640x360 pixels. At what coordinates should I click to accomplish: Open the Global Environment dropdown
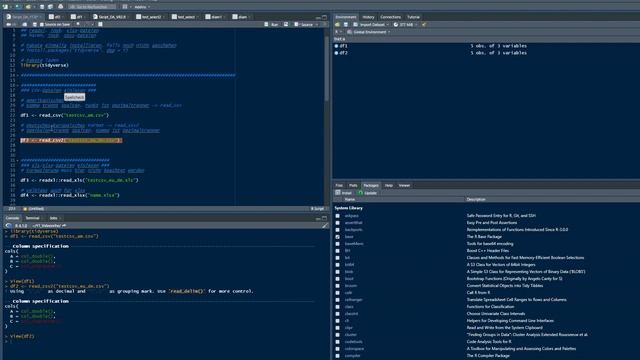tap(369, 32)
